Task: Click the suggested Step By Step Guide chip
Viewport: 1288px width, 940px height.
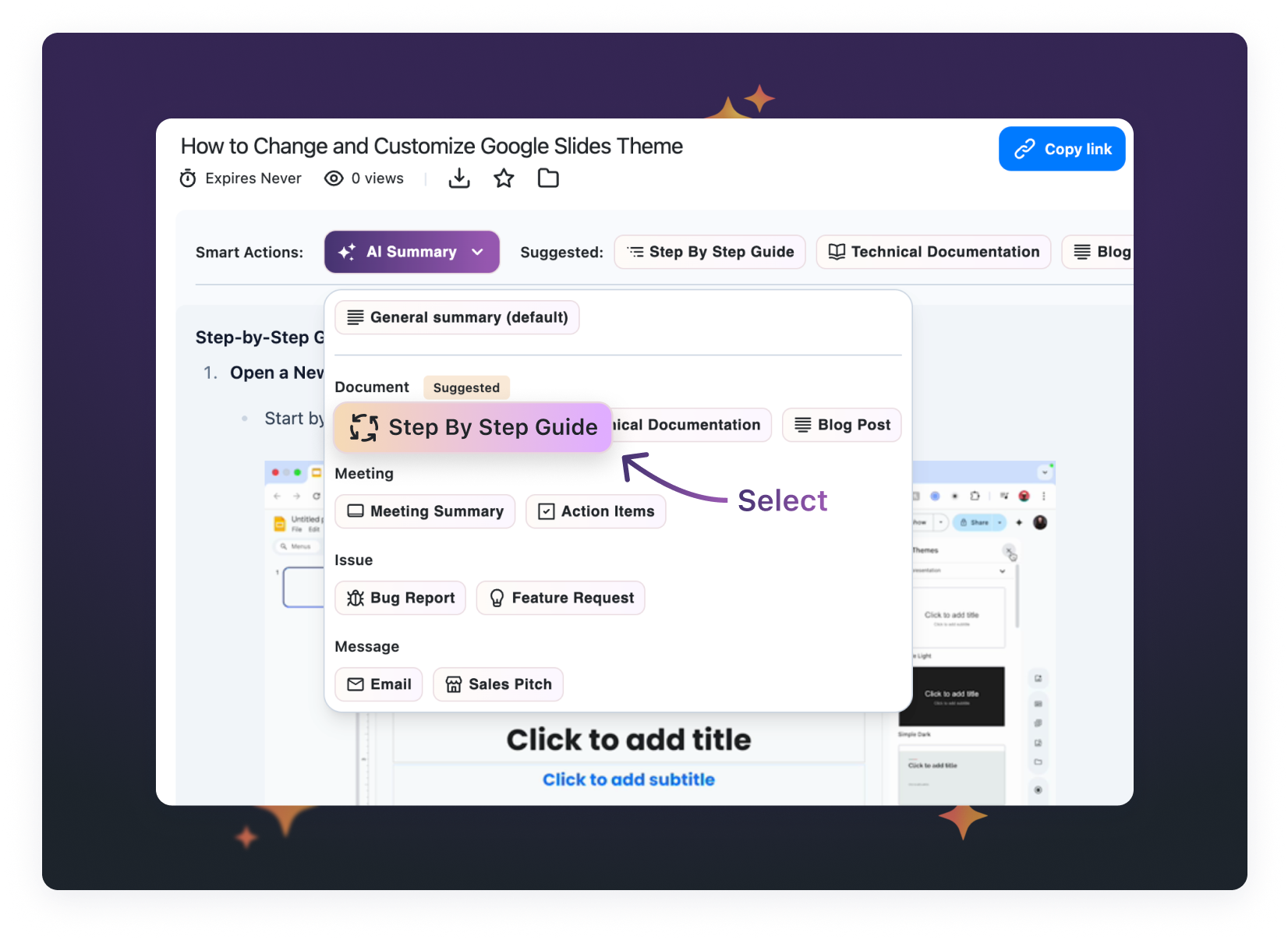Action: click(x=709, y=252)
